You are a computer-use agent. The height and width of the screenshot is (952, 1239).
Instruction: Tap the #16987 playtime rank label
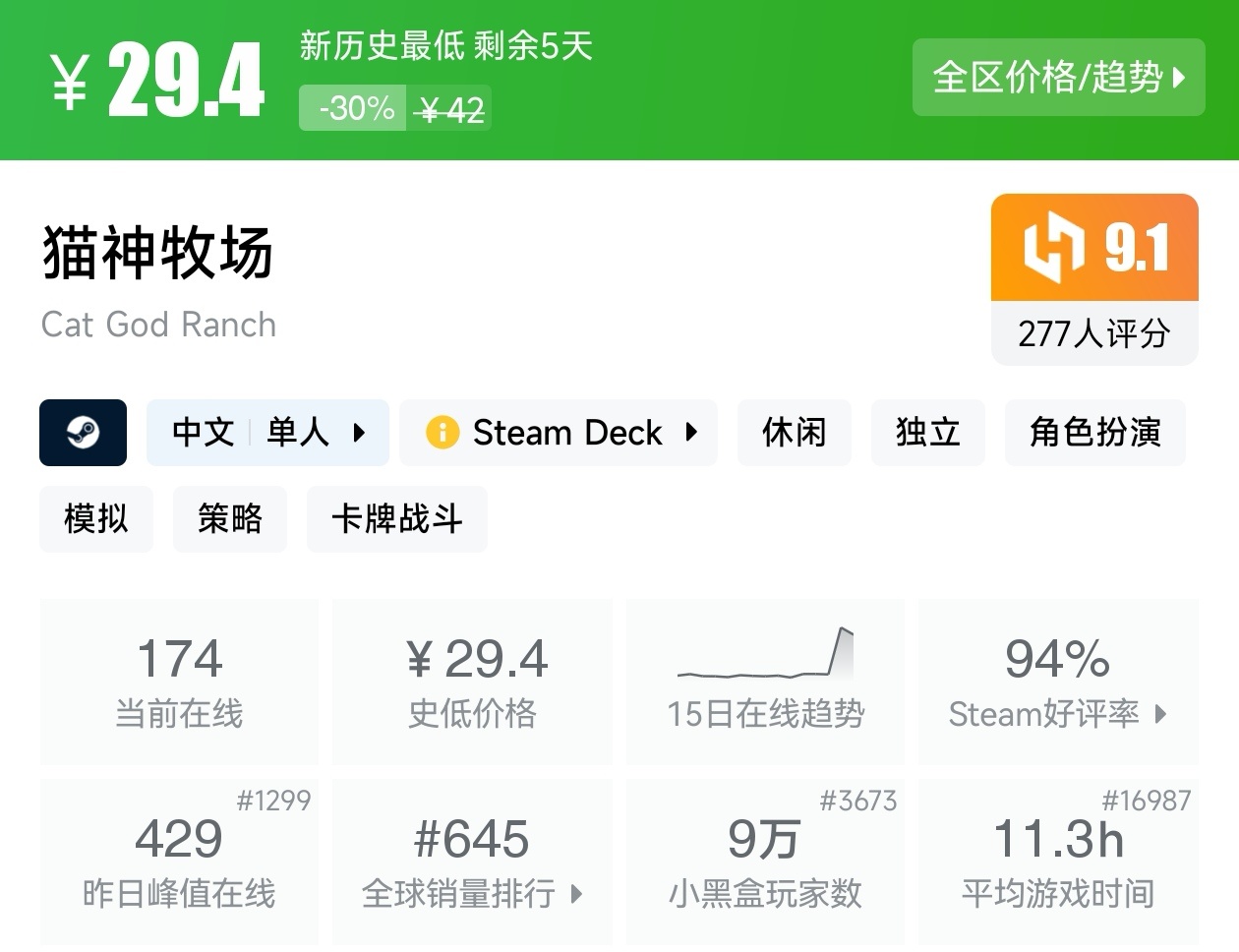(x=1147, y=801)
